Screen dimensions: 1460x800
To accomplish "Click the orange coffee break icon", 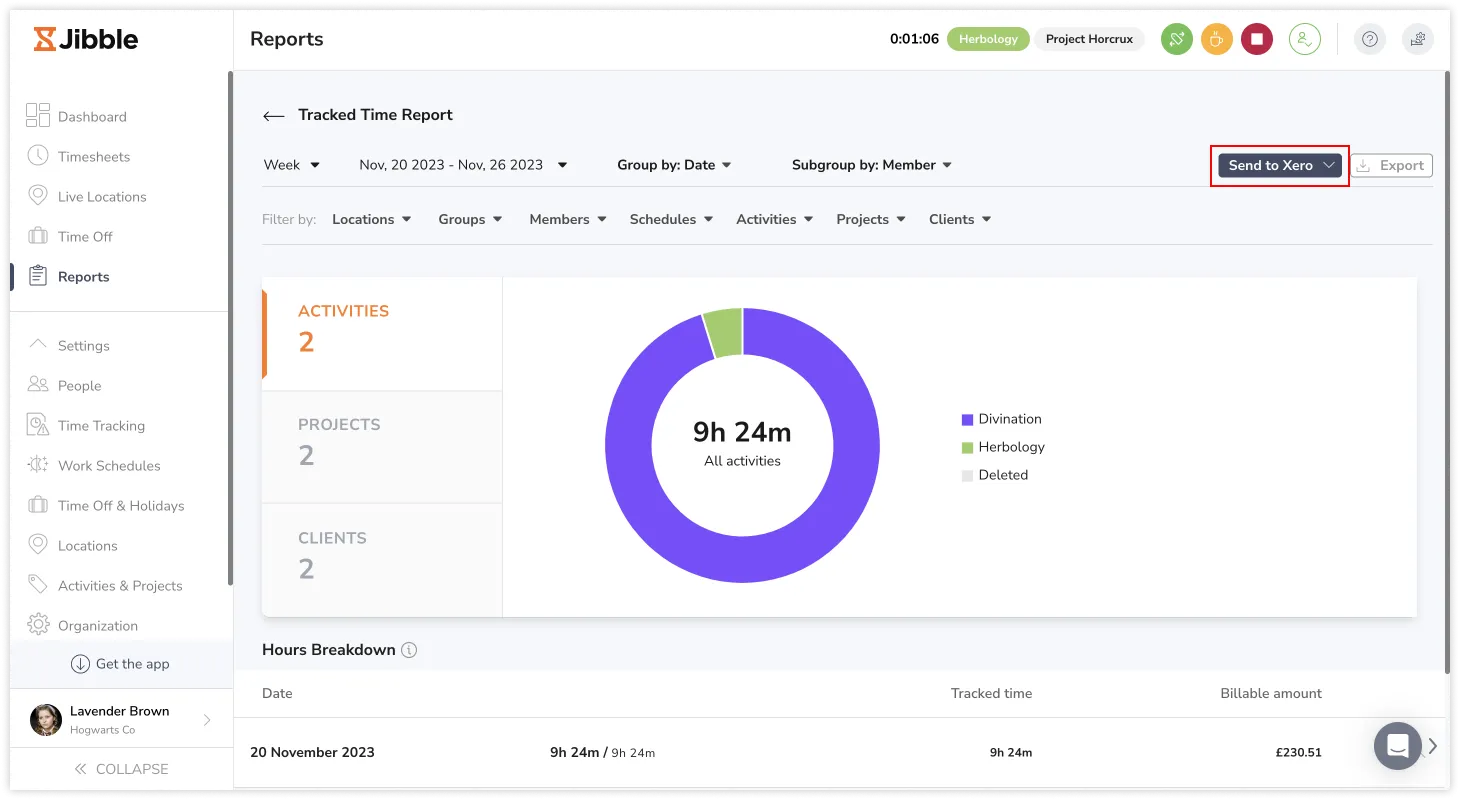I will 1216,39.
